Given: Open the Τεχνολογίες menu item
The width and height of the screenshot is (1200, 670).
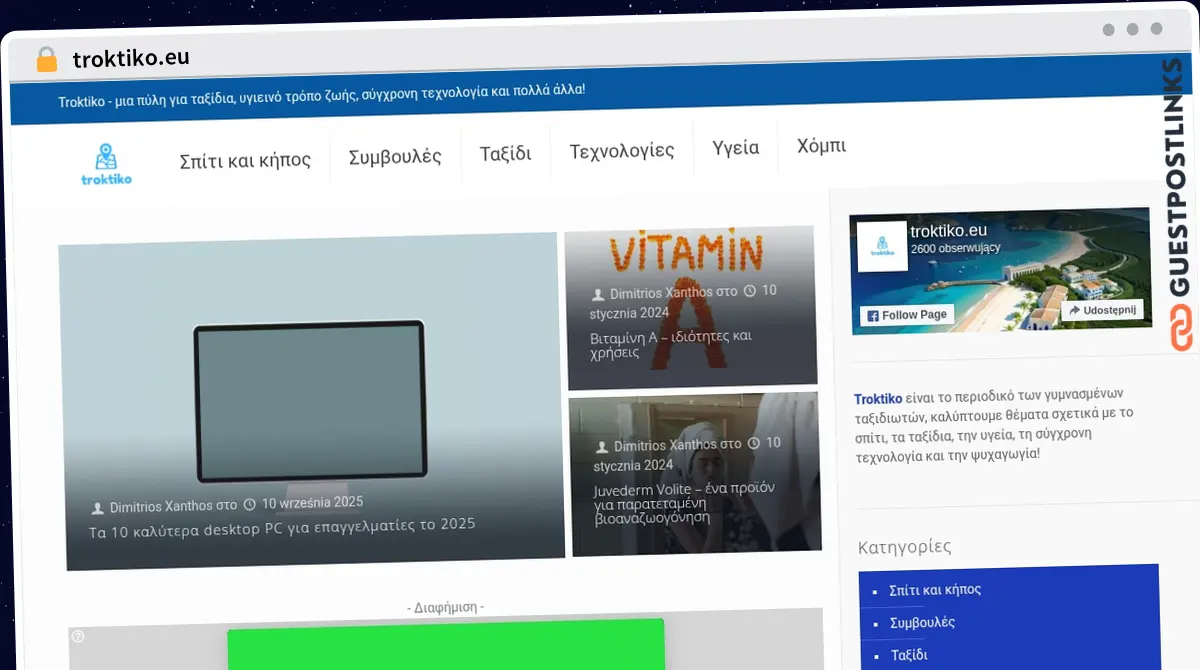Looking at the screenshot, I should pos(621,148).
